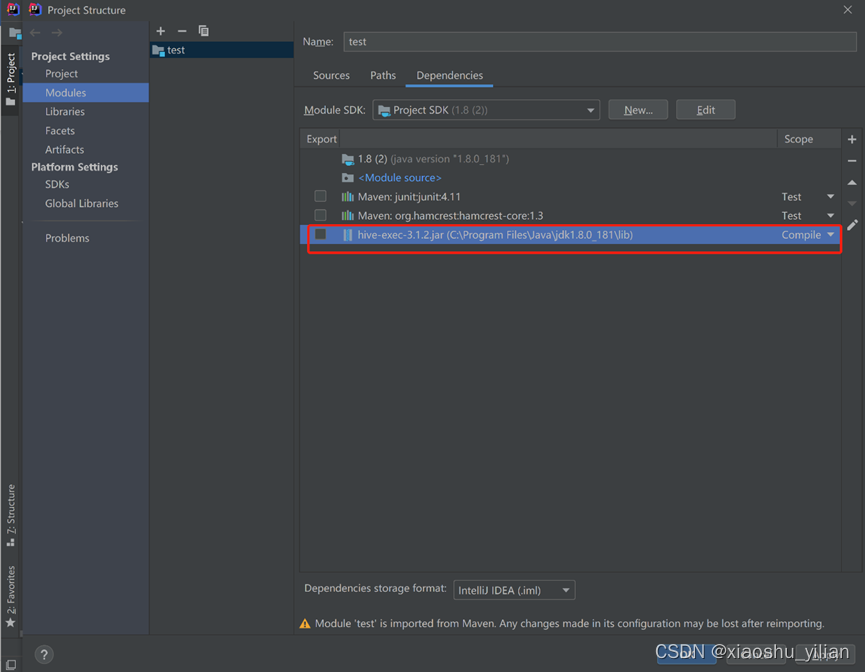The height and width of the screenshot is (672, 865).
Task: Open Project settings section
Action: tap(61, 73)
